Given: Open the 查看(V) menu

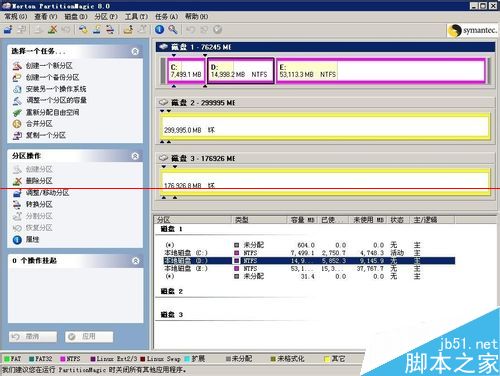Looking at the screenshot, I should click(46, 16).
